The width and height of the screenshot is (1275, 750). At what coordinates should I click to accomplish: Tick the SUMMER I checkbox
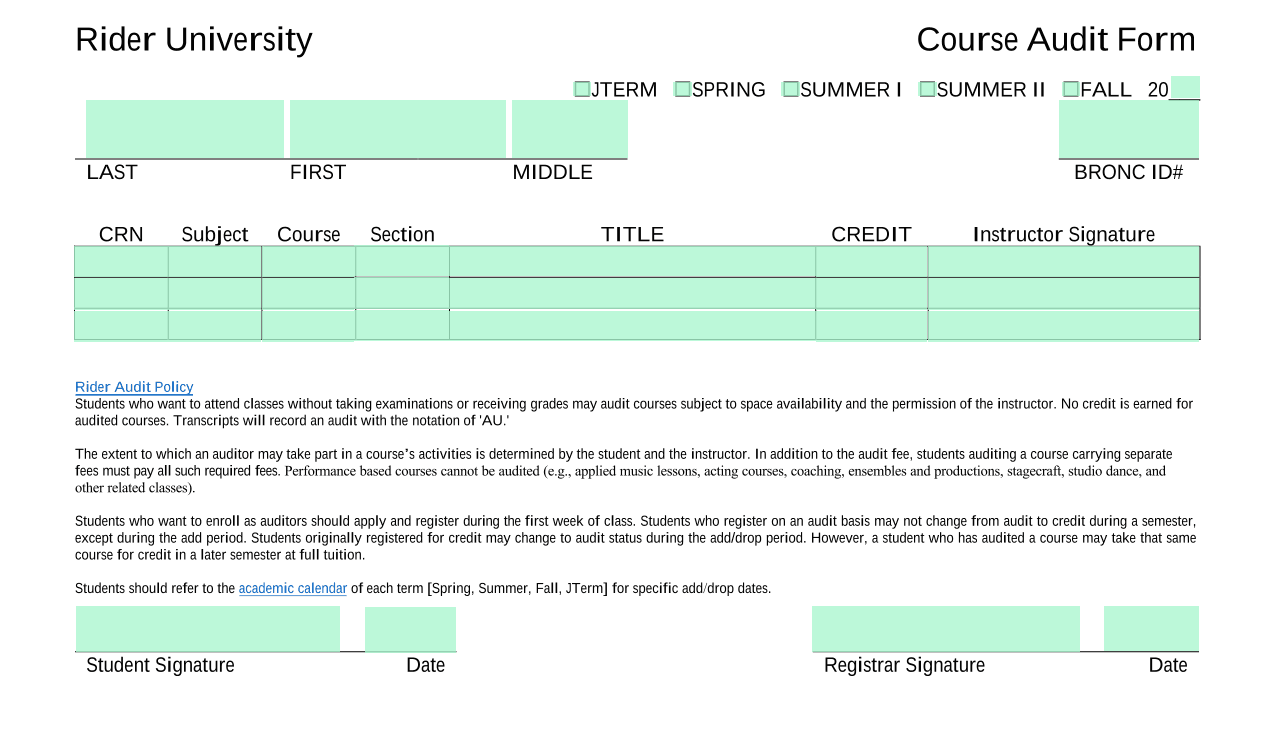(x=791, y=89)
